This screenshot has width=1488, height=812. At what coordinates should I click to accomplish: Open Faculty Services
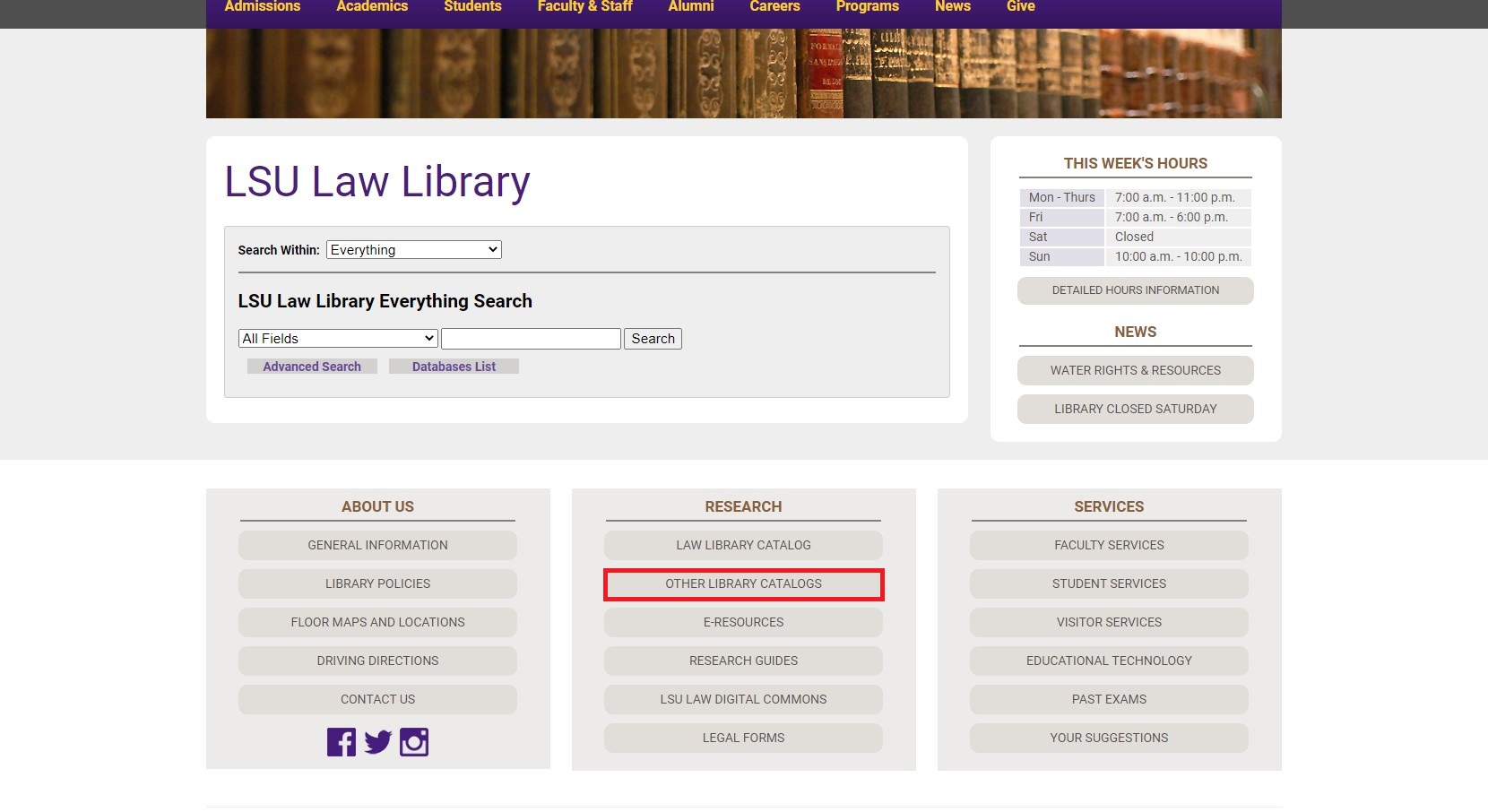tap(1109, 545)
